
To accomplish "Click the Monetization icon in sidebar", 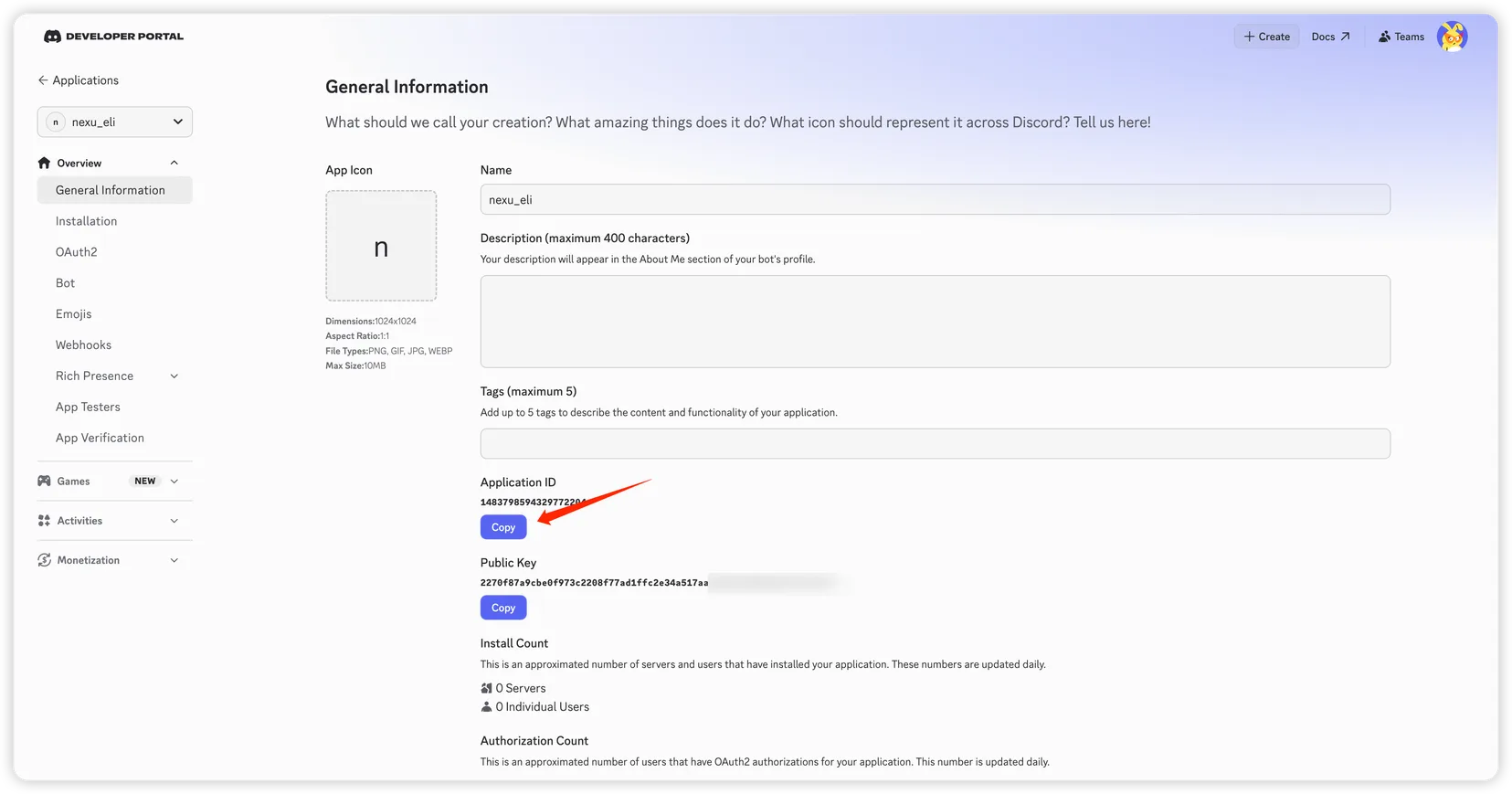I will click(44, 560).
